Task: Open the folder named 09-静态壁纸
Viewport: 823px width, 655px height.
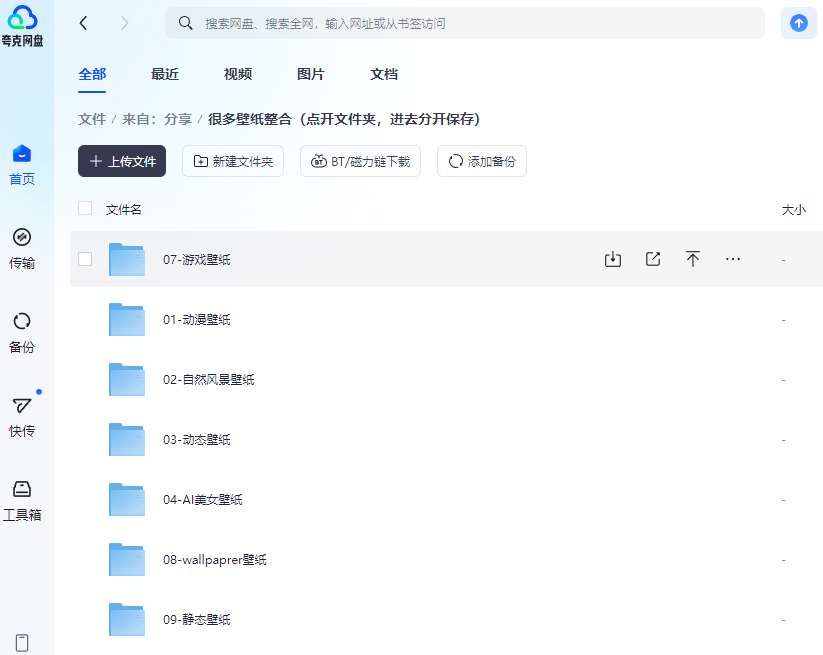Action: [x=197, y=620]
